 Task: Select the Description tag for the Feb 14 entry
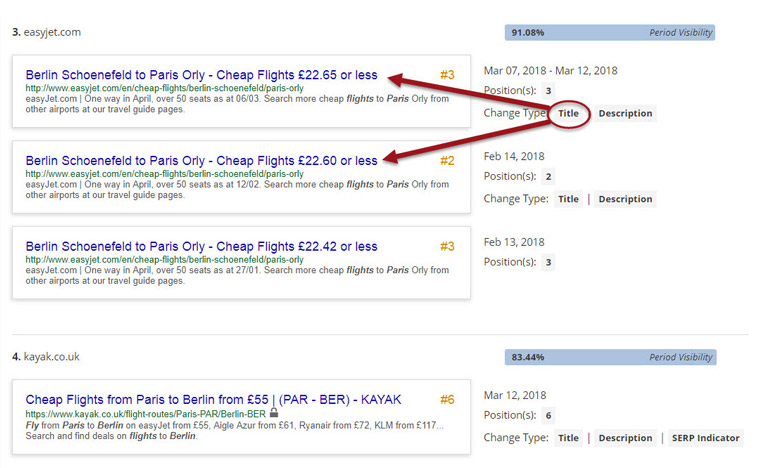(625, 199)
